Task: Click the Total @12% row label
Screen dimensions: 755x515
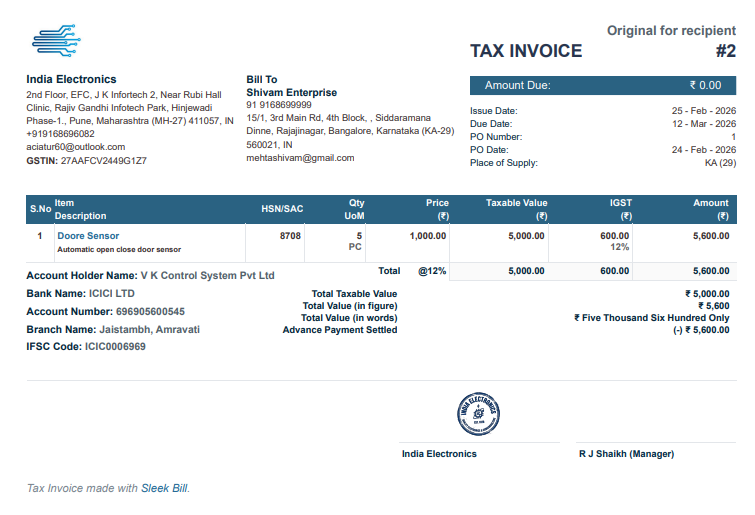Action: click(412, 271)
